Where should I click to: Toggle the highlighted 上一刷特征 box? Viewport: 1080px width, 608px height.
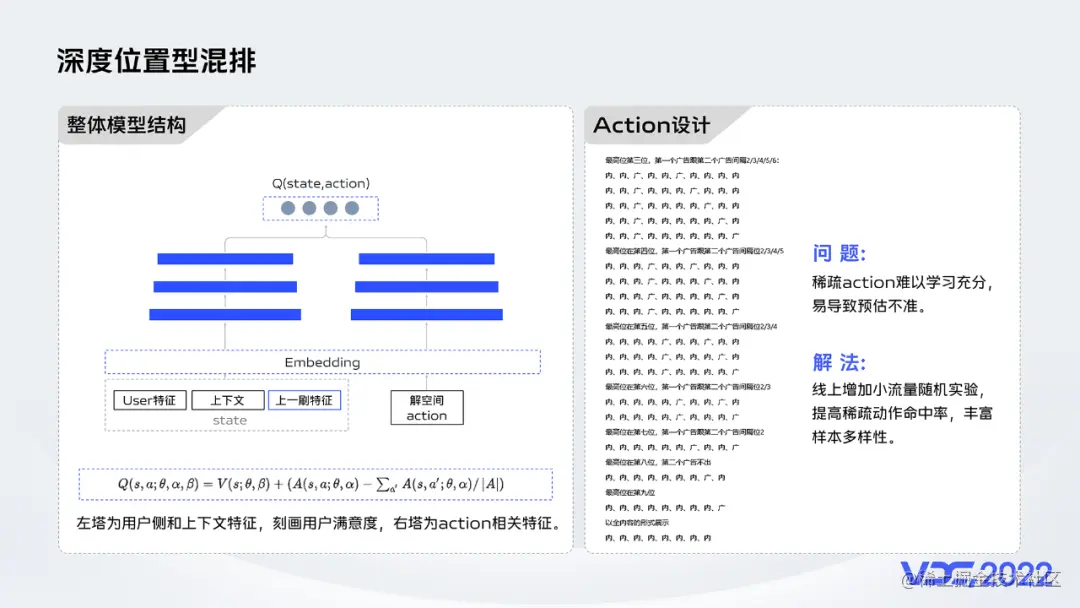pyautogui.click(x=303, y=399)
